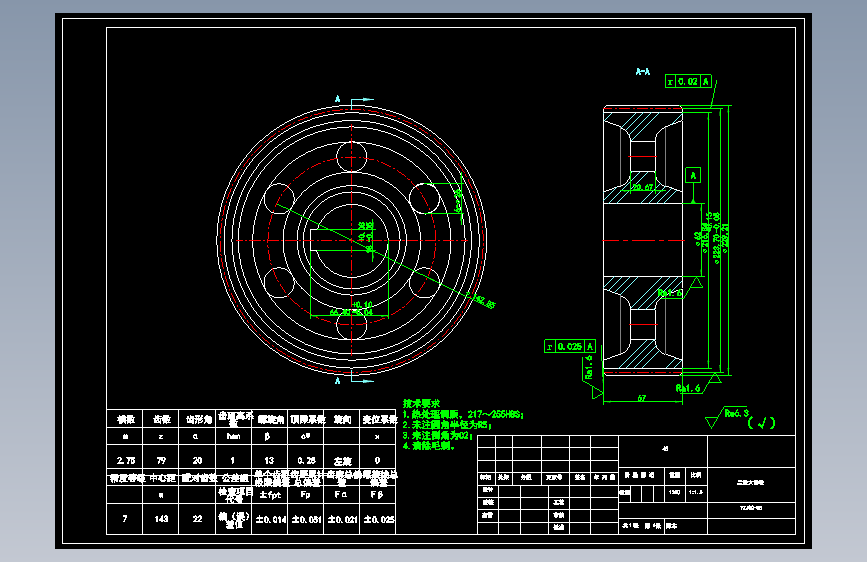The height and width of the screenshot is (562, 867).
Task: Click the ±fpt header cell
Action: click(x=270, y=495)
